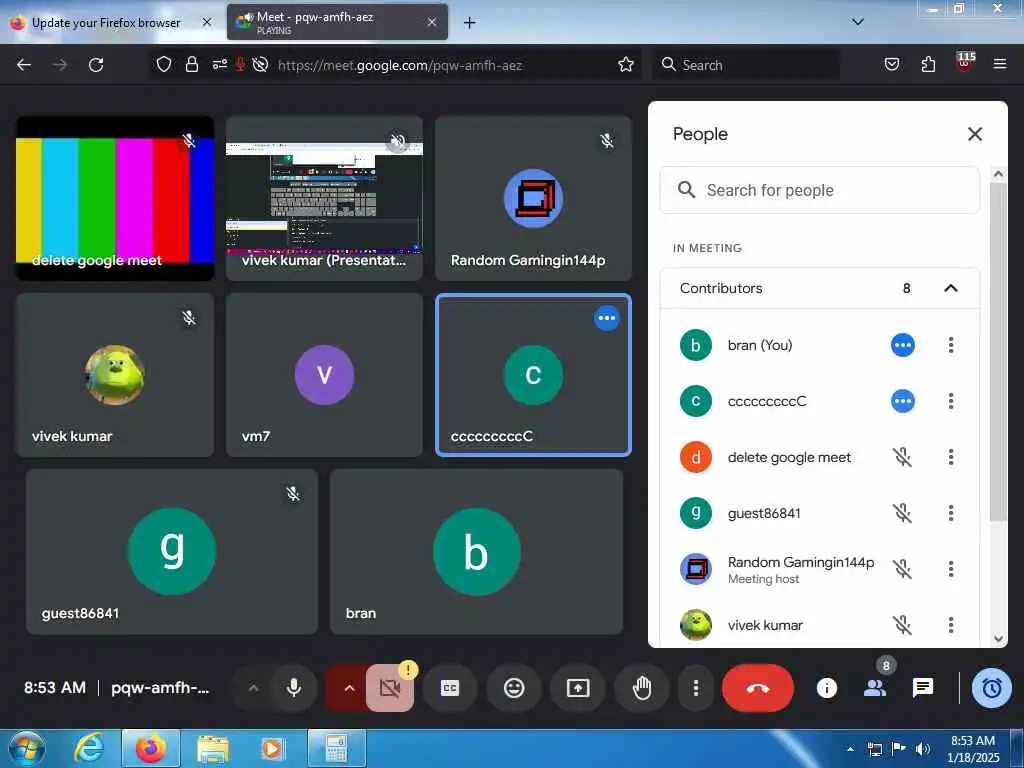Launch Internet Explorer from taskbar
Image resolution: width=1024 pixels, height=768 pixels.
click(89, 748)
